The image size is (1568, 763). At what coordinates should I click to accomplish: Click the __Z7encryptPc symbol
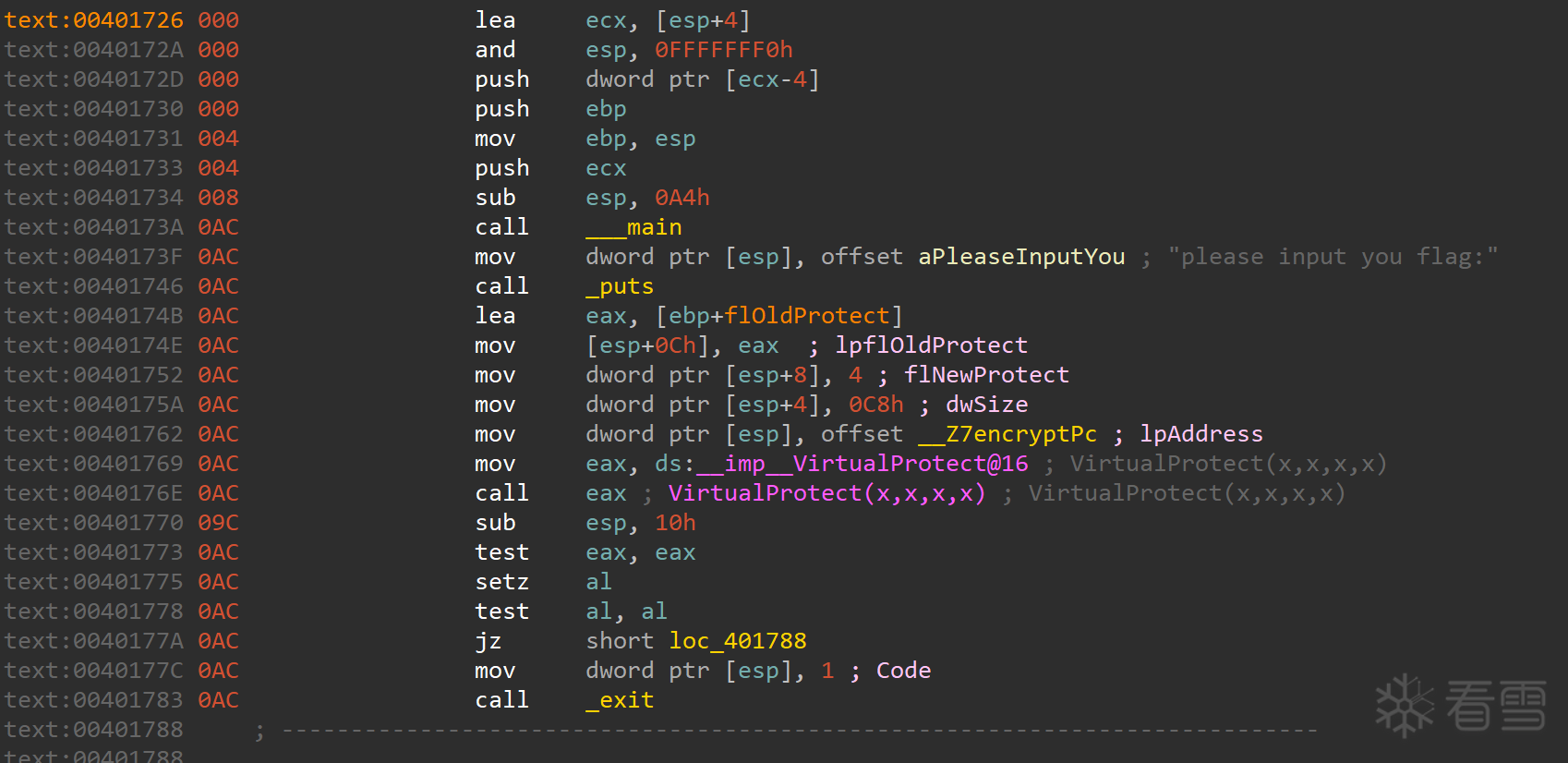[x=1007, y=434]
